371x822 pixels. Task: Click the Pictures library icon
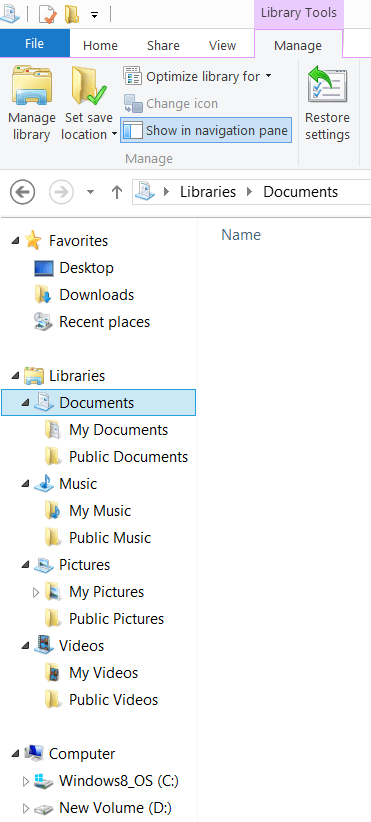point(43,565)
